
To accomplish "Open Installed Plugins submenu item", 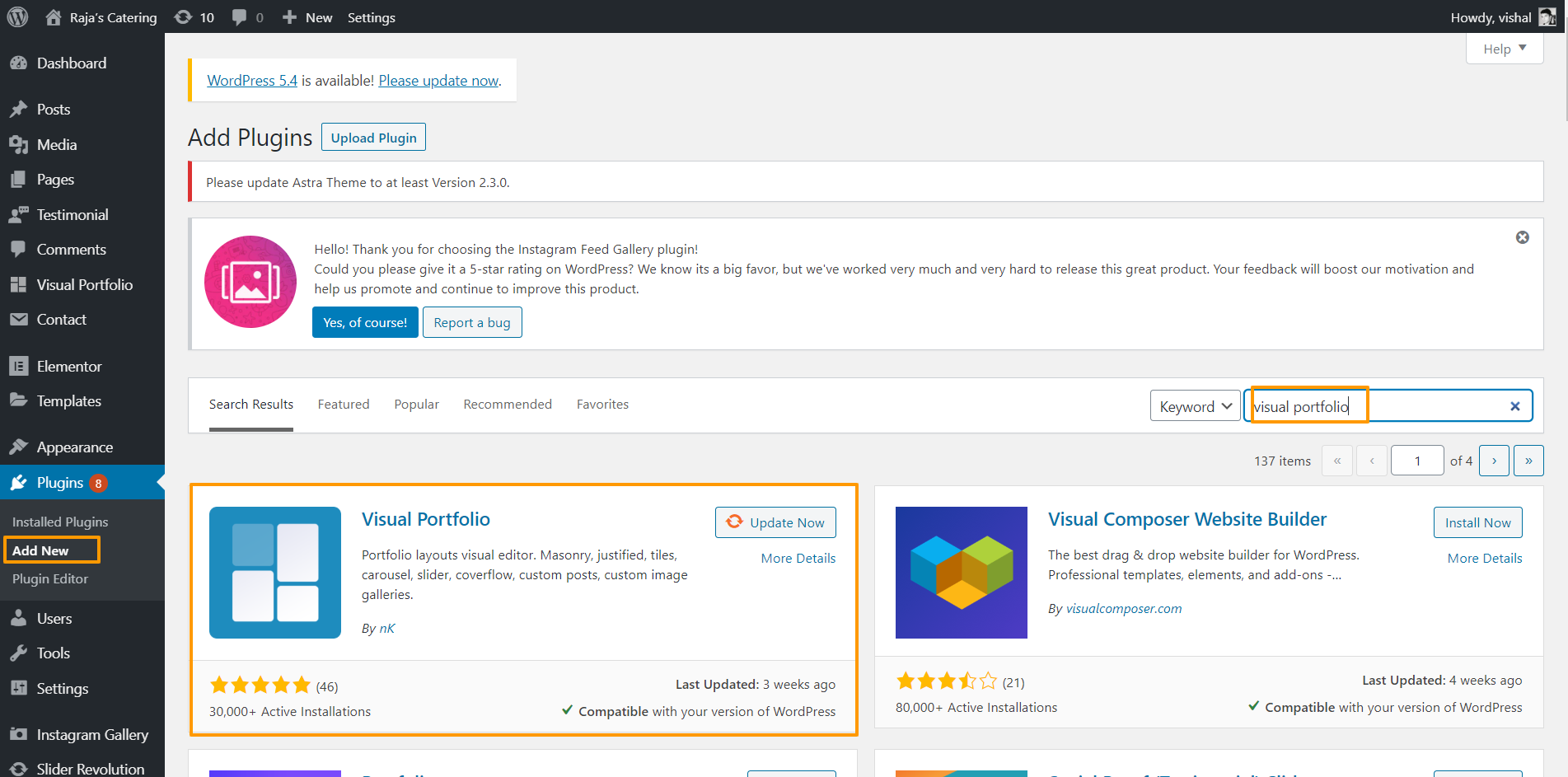I will (60, 522).
